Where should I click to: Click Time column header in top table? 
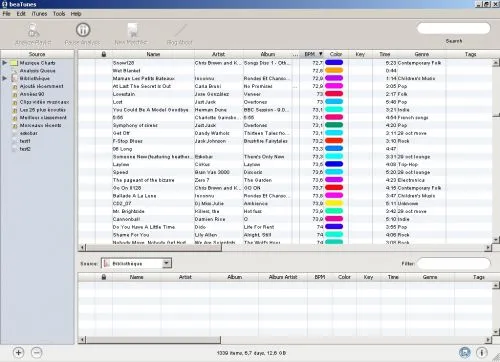point(385,54)
